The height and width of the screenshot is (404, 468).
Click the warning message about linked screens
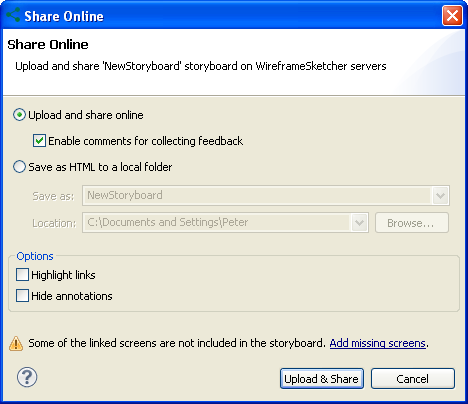click(x=177, y=343)
